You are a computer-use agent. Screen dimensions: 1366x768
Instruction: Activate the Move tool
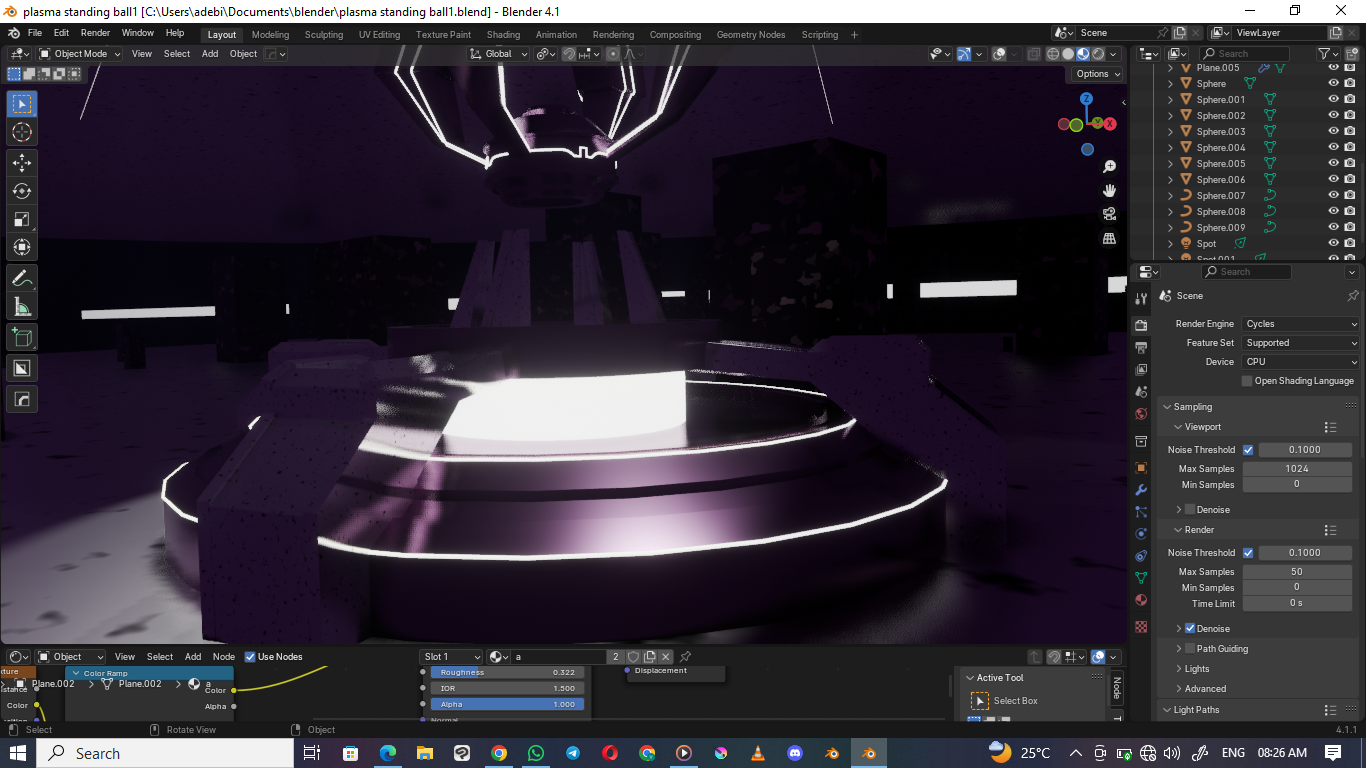(22, 162)
